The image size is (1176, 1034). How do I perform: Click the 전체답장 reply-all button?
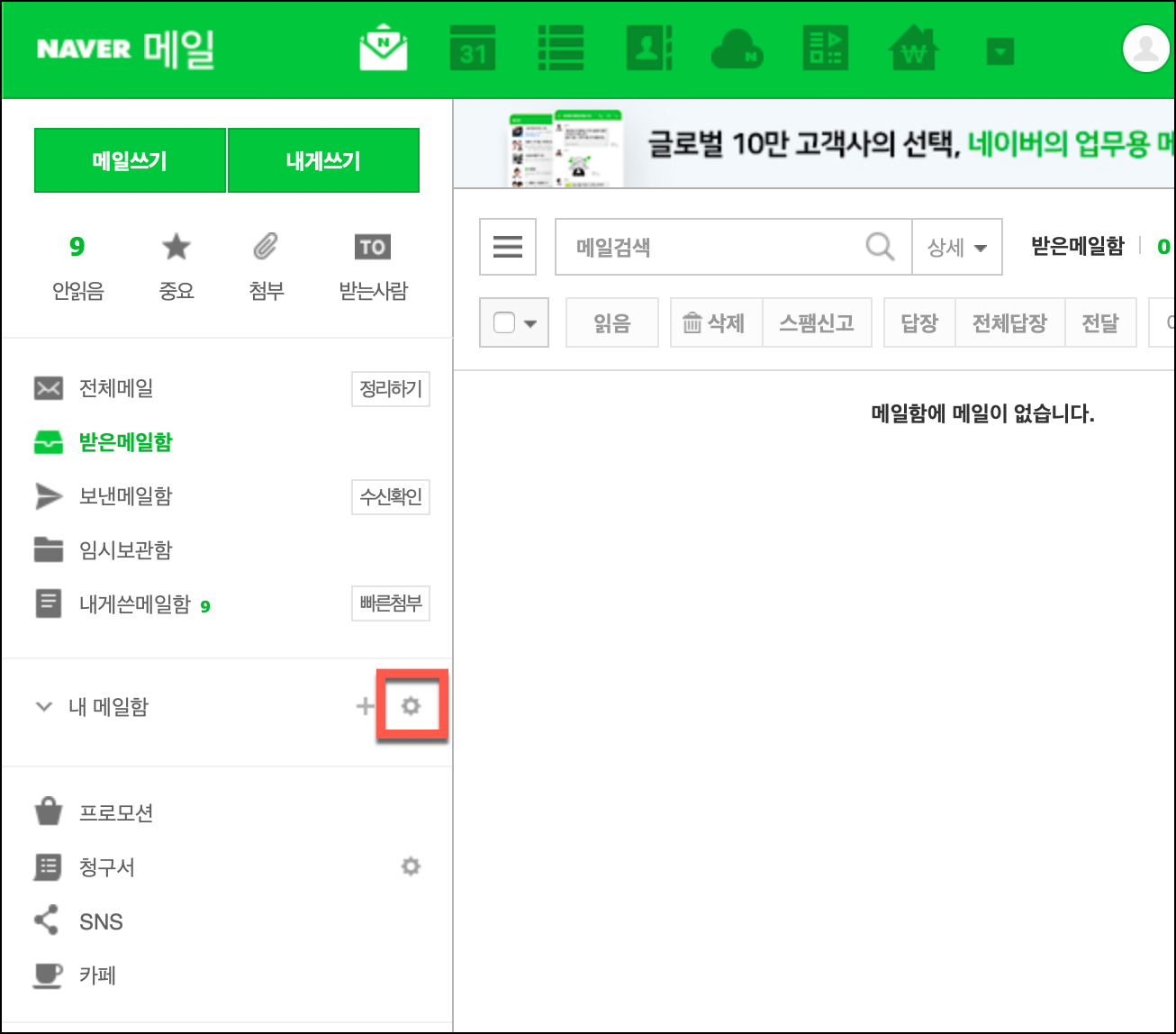pyautogui.click(x=1010, y=322)
